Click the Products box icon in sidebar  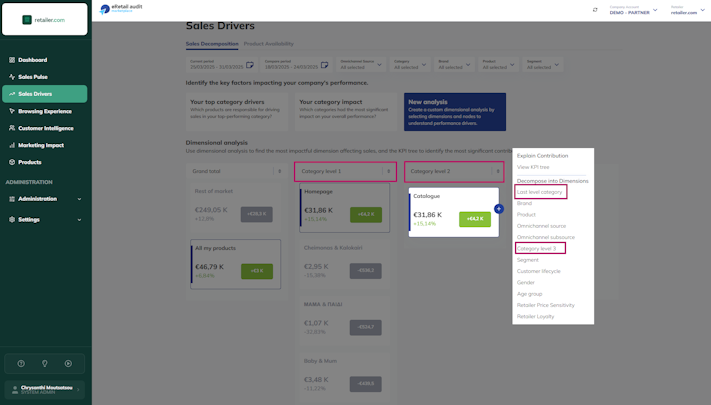click(12, 162)
